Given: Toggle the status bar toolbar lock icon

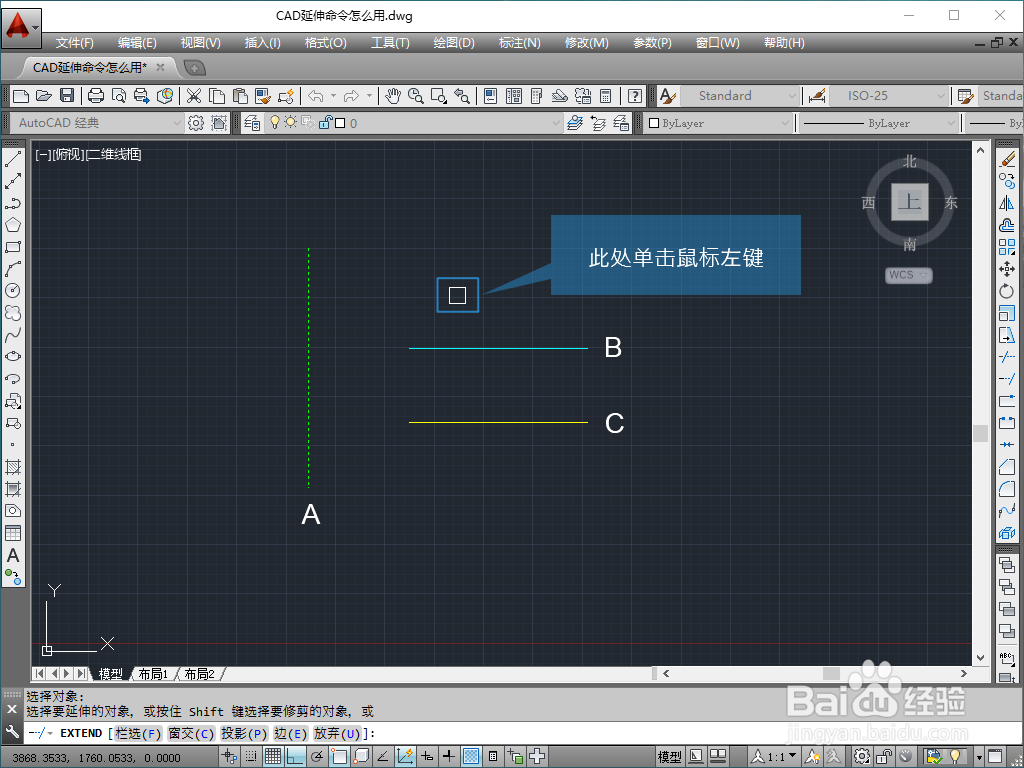Looking at the screenshot, I should coord(884,756).
